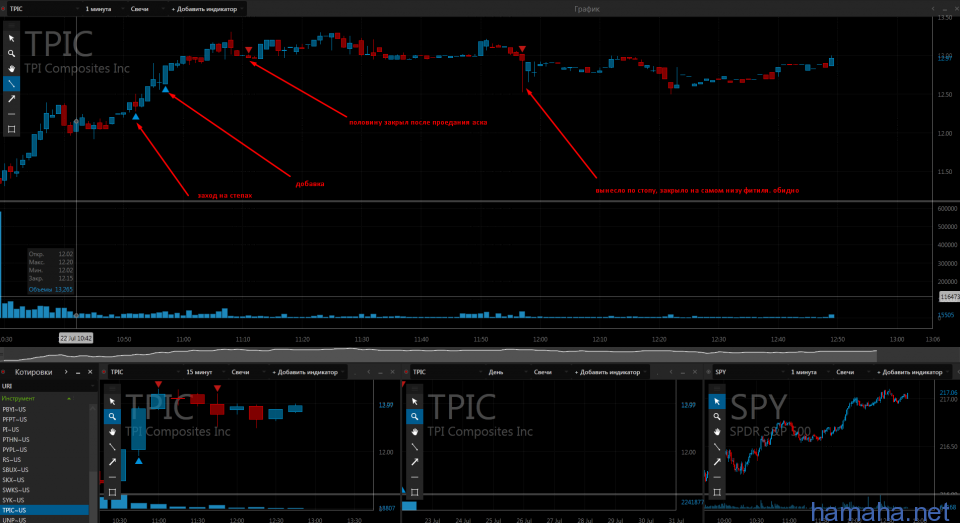Select line tool in daily TPIC chart
Screen dimensions: 960x523
click(414, 447)
